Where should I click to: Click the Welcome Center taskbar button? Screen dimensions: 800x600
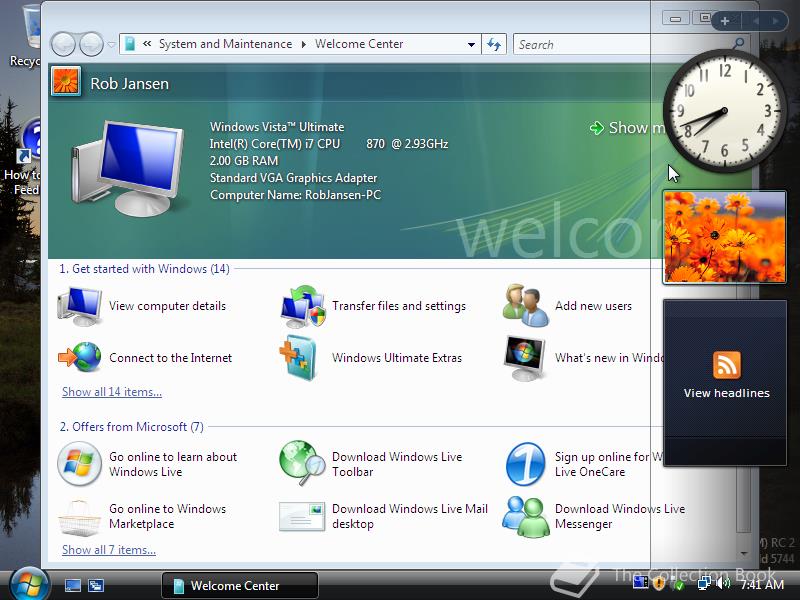[x=239, y=585]
